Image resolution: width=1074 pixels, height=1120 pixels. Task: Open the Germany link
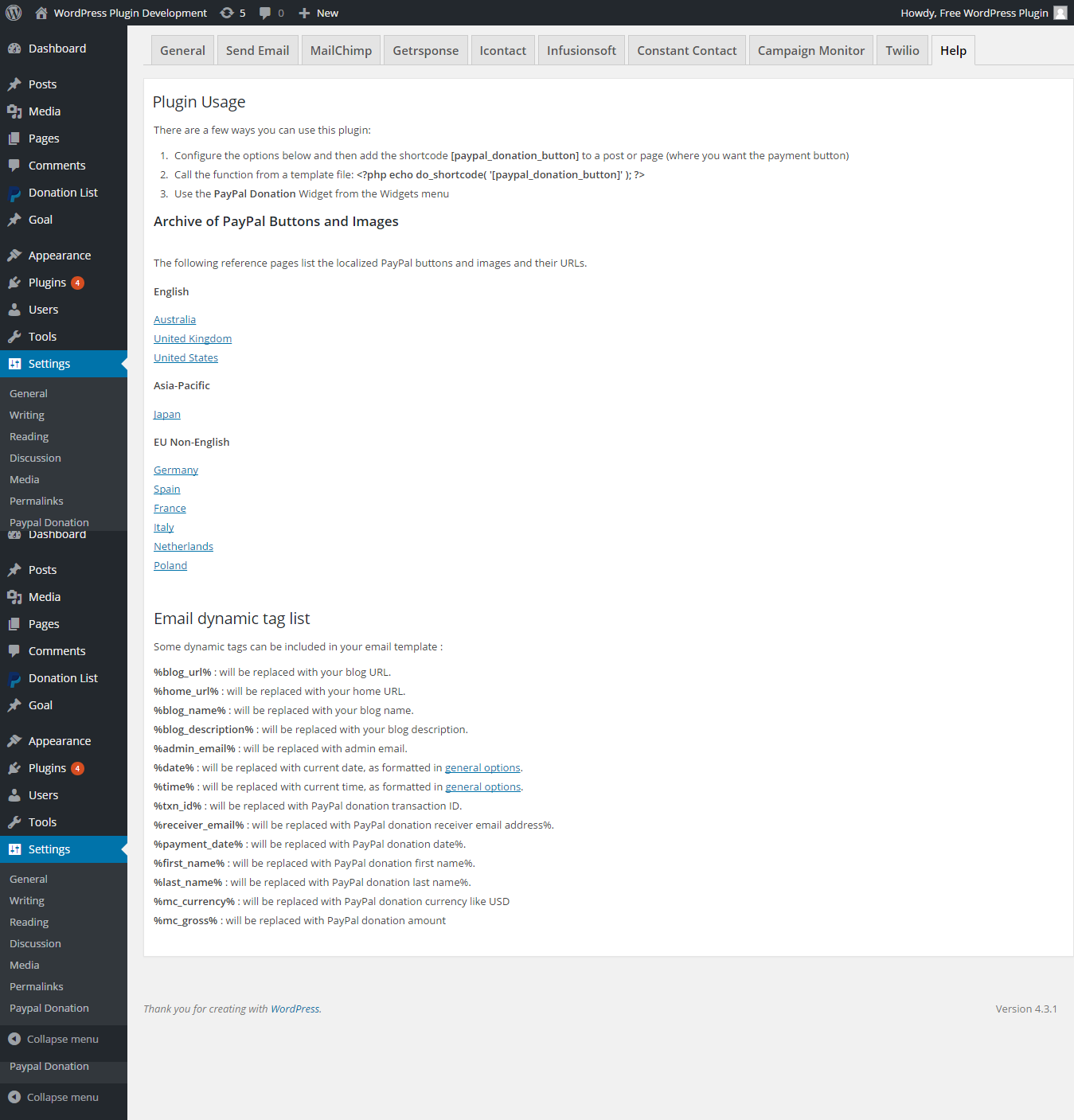pyautogui.click(x=176, y=470)
